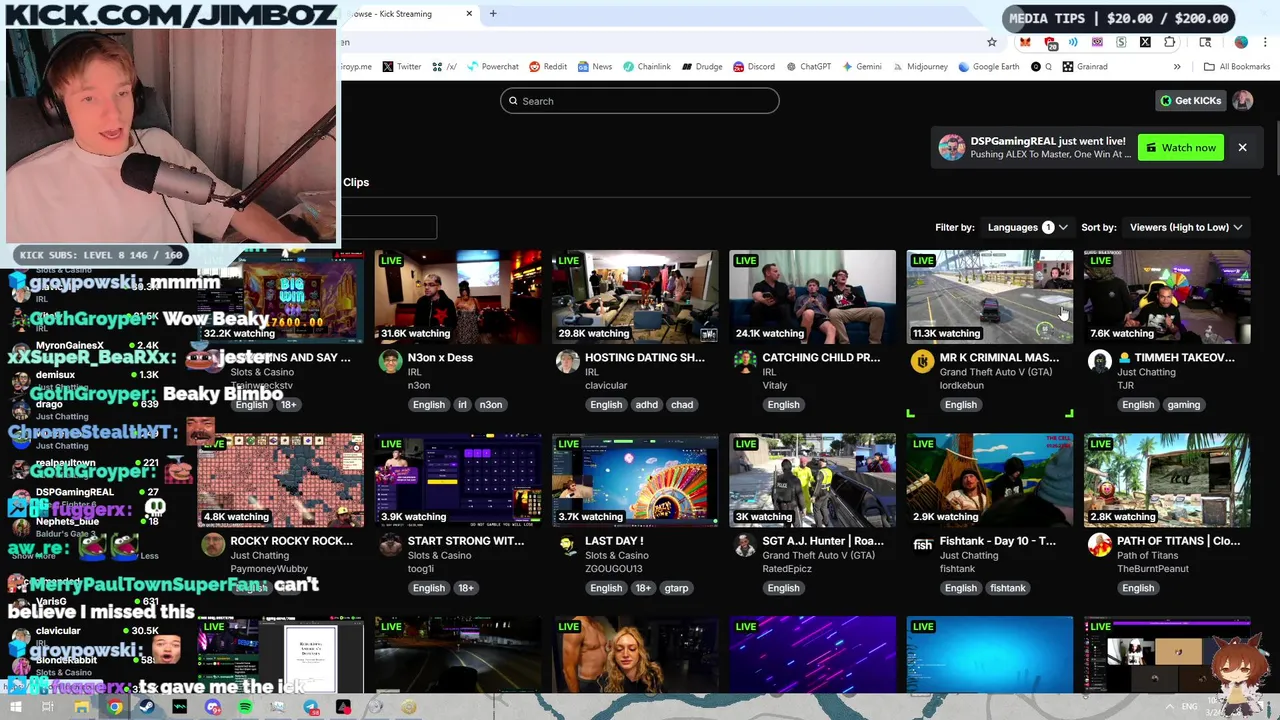1280x720 pixels.
Task: Open the Midjourney bookmark
Action: 919,67
